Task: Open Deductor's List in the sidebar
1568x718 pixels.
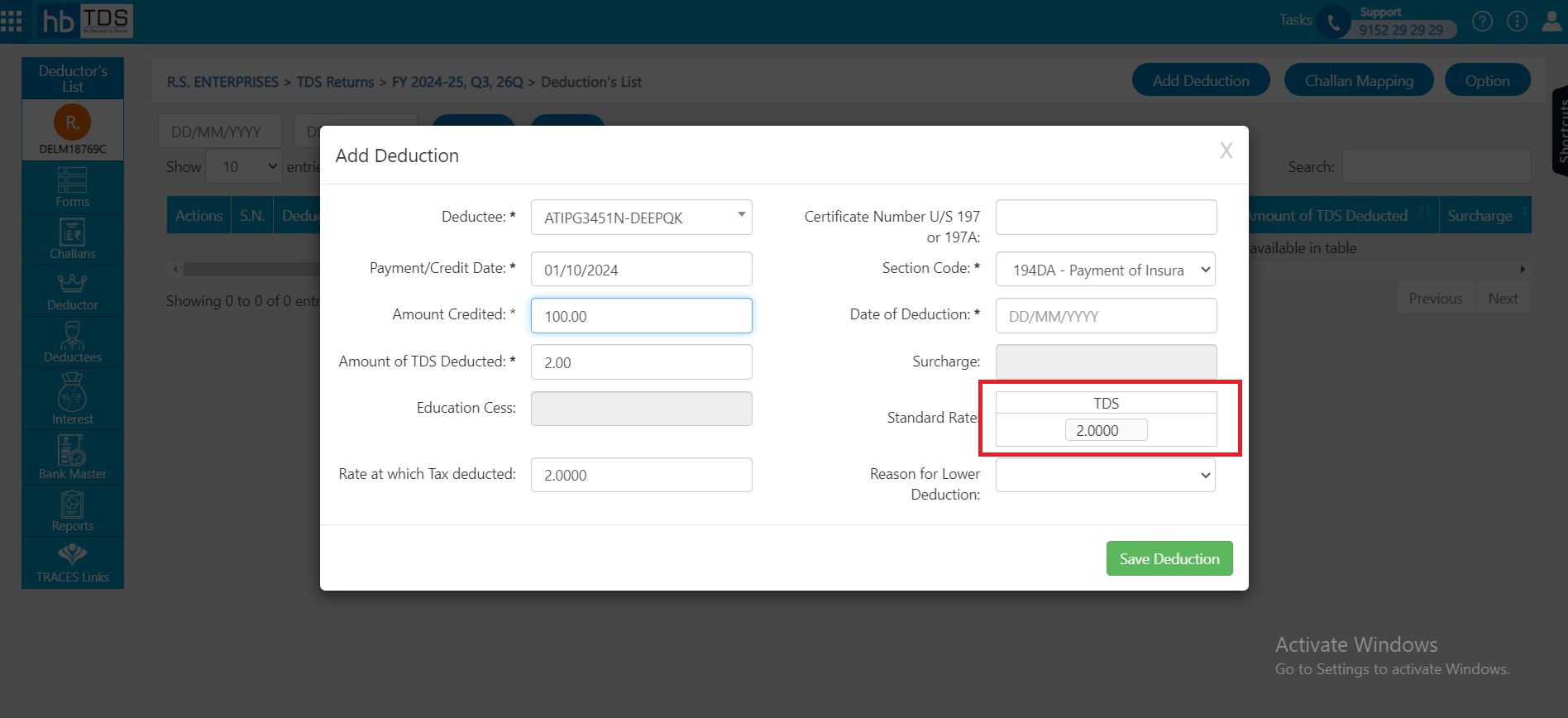Action: pyautogui.click(x=73, y=79)
